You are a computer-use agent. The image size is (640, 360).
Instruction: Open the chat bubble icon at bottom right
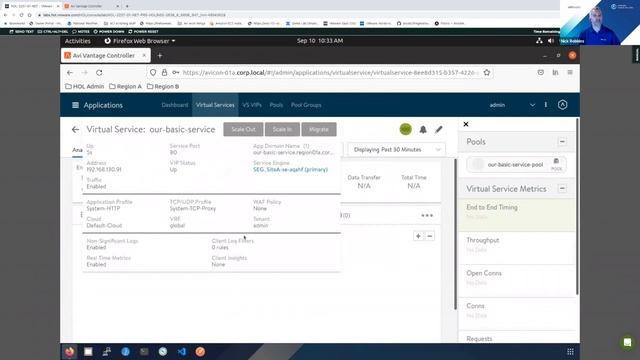click(627, 342)
